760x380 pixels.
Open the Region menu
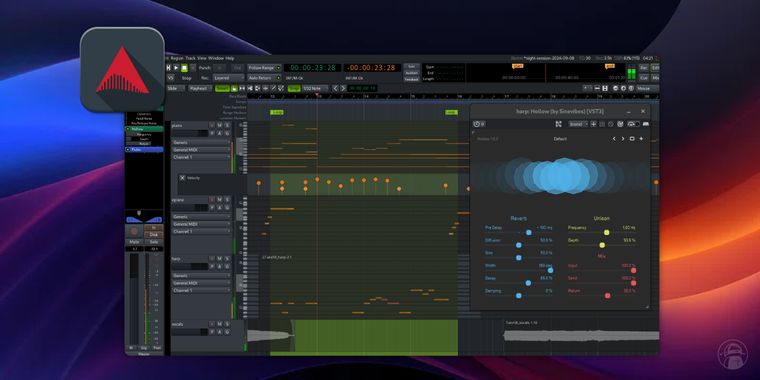pos(177,58)
